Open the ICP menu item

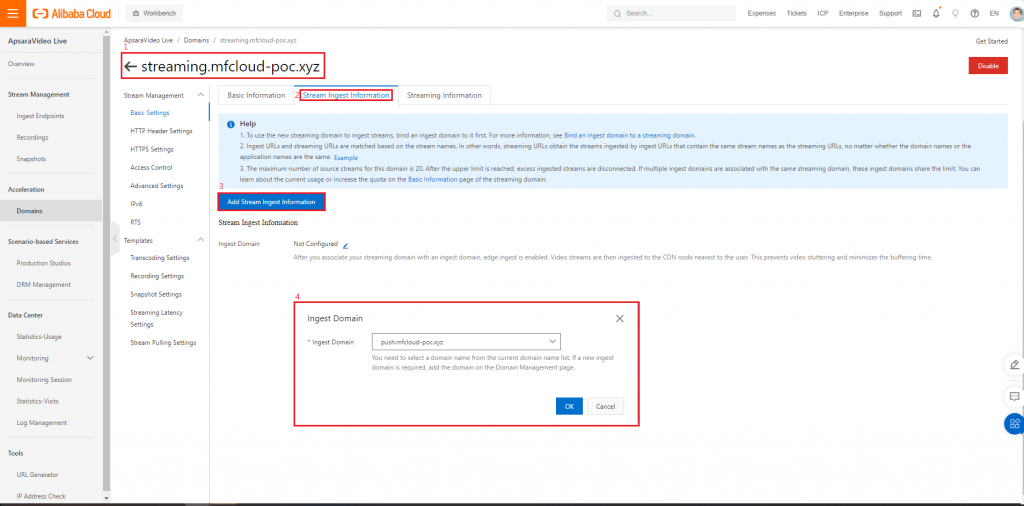coord(823,13)
